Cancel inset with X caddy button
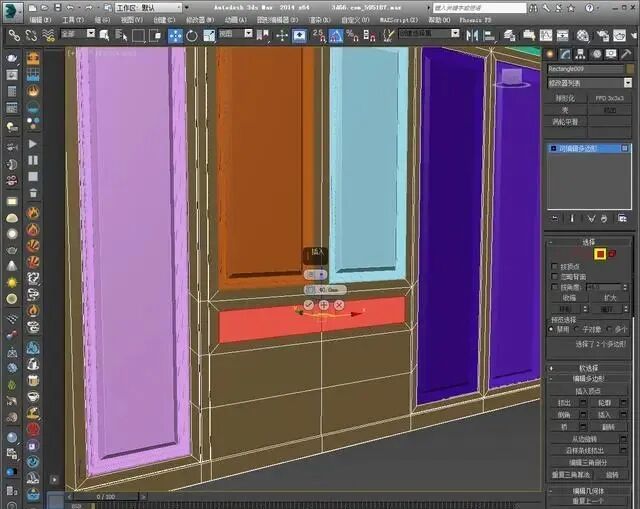 (x=339, y=305)
